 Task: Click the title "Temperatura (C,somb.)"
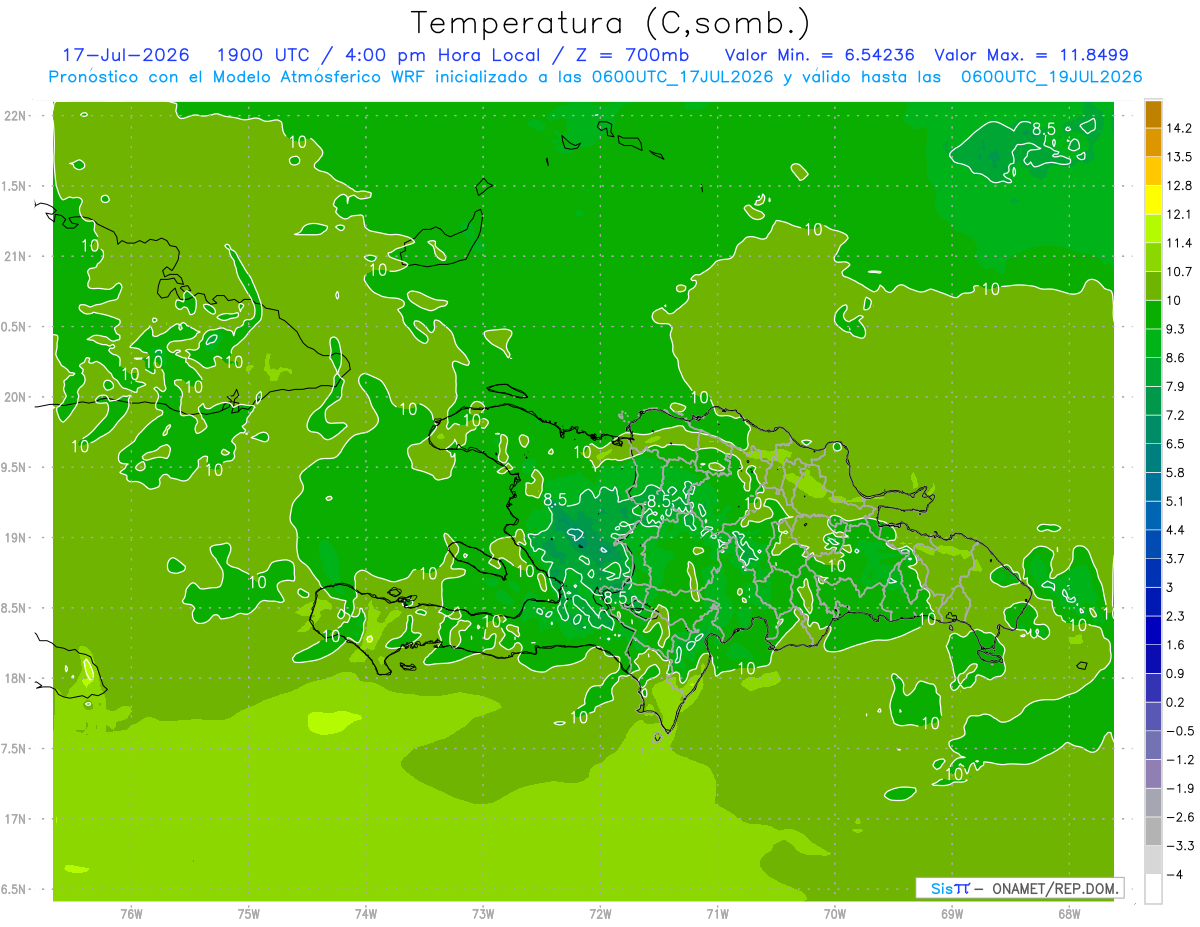(x=610, y=24)
